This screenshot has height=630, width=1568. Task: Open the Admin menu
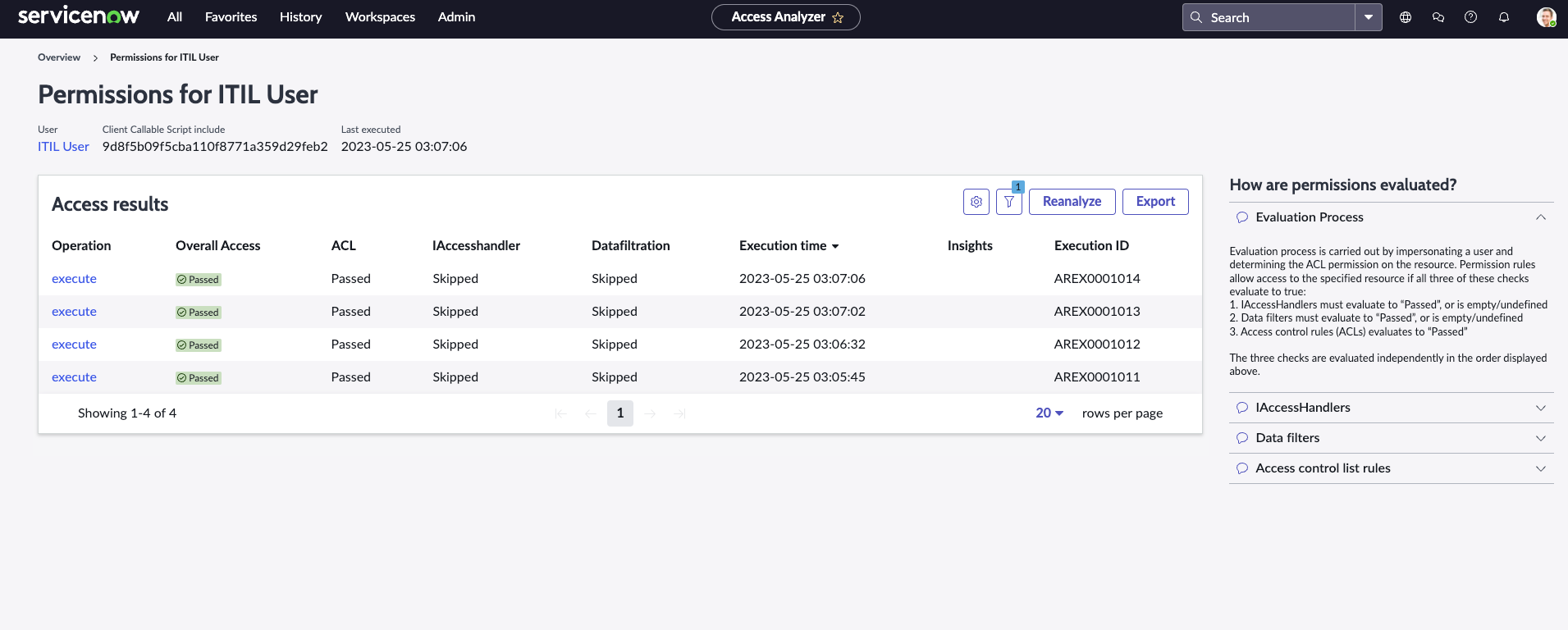(456, 17)
